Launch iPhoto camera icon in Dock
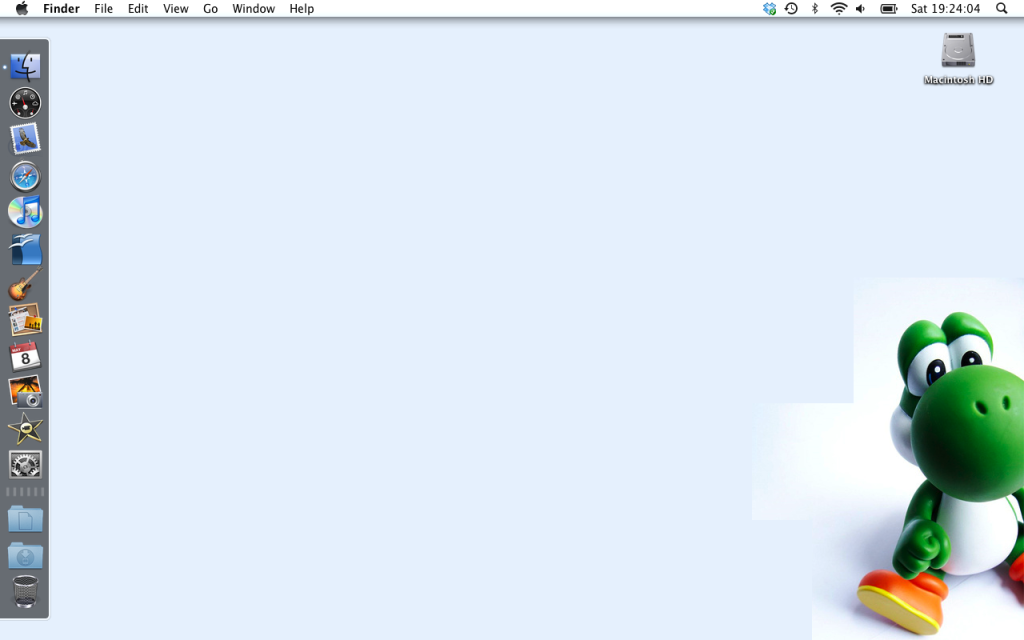1024x640 pixels. coord(25,392)
